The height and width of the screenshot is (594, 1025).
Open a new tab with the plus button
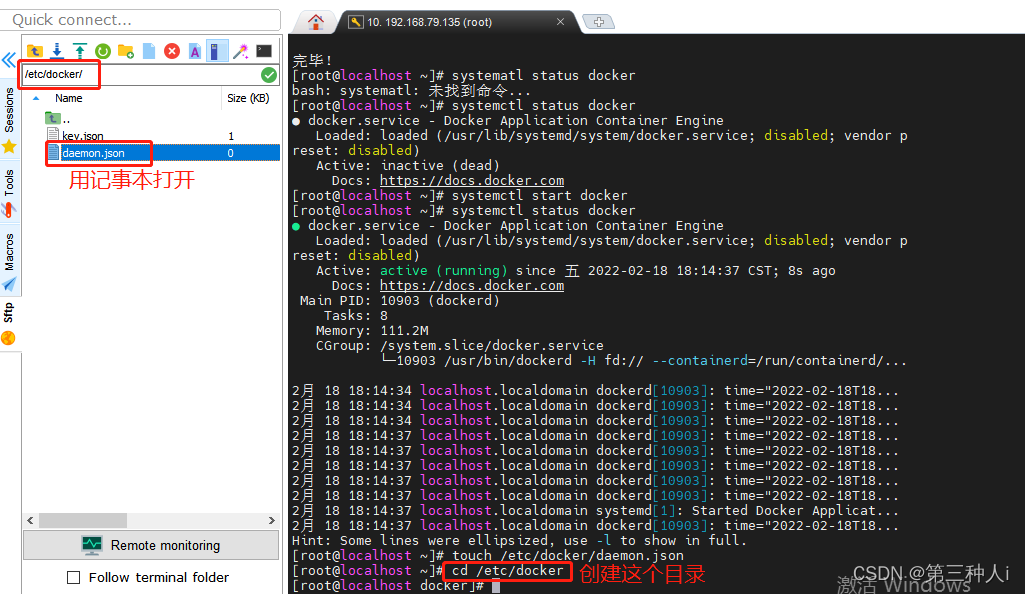coord(598,22)
